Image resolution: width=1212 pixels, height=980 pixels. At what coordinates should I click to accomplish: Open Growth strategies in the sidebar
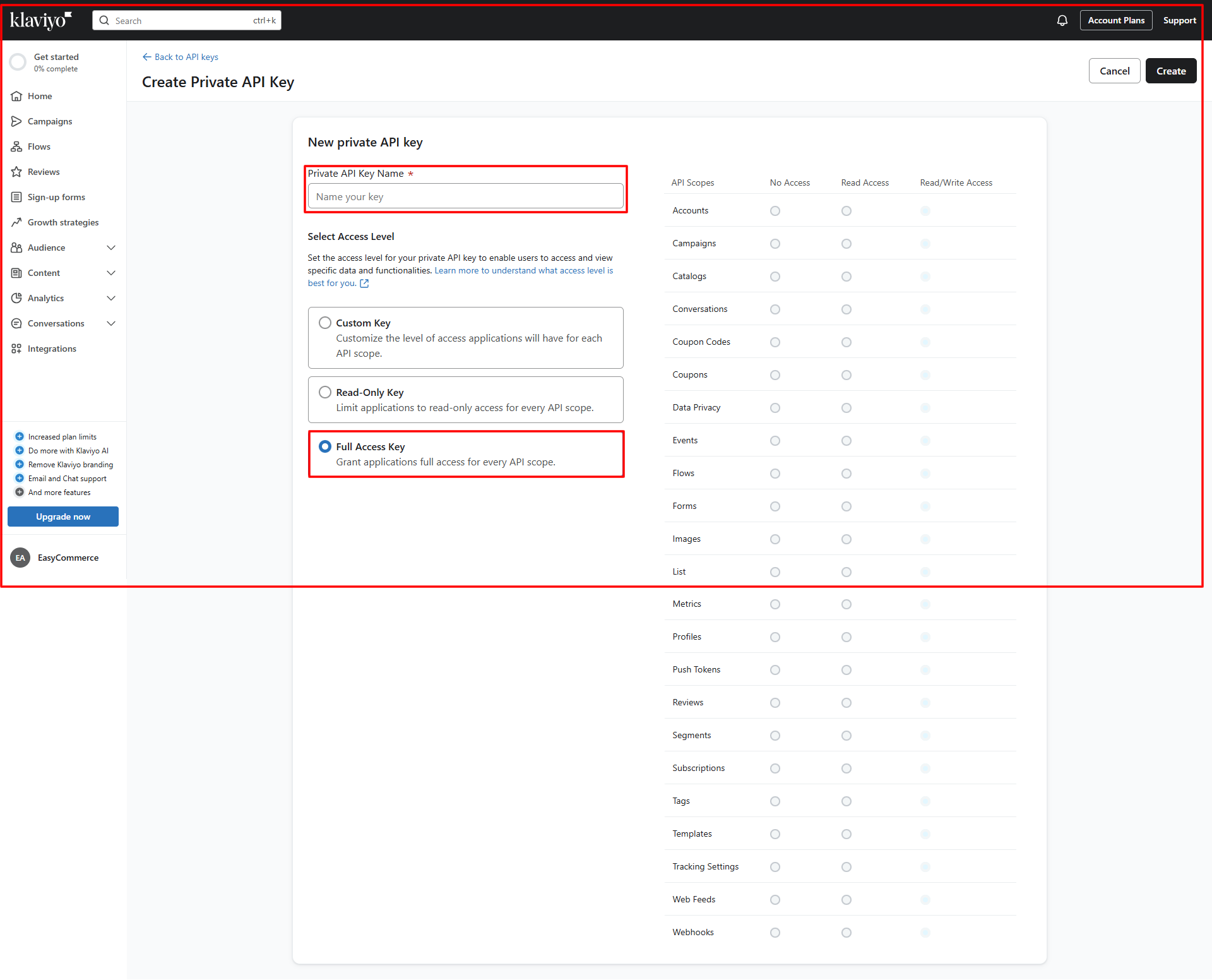pyautogui.click(x=63, y=222)
